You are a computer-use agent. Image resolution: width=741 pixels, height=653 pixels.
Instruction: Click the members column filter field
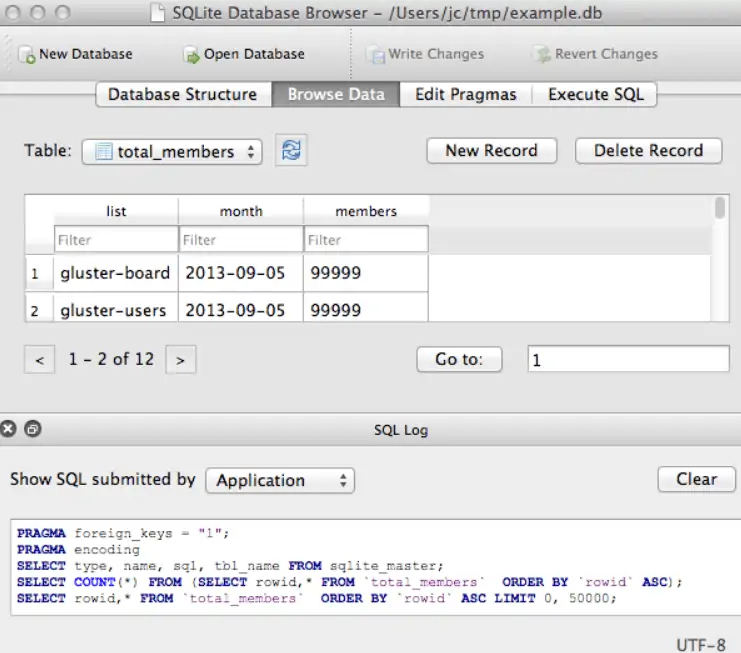pos(366,240)
